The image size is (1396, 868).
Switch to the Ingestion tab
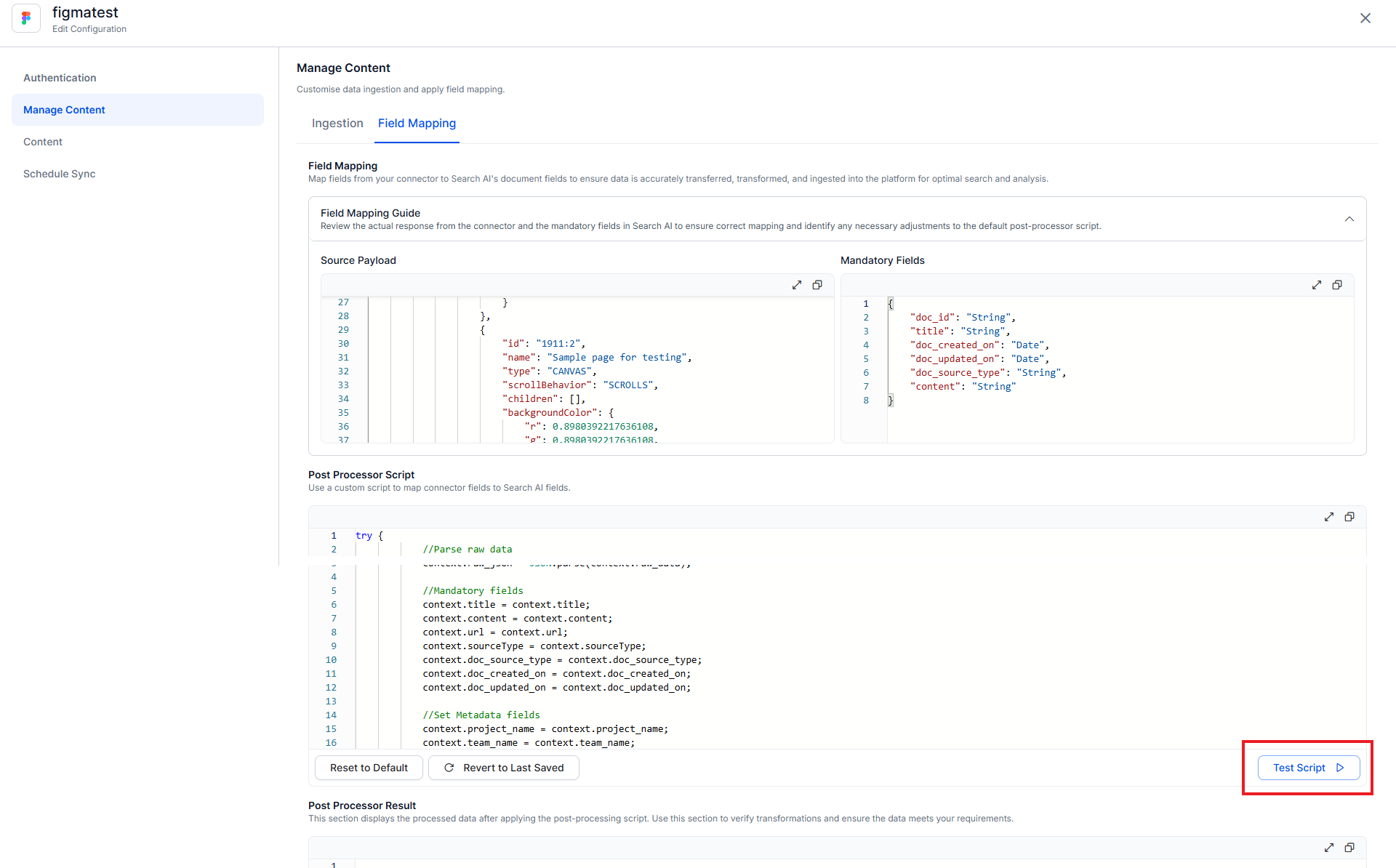[x=337, y=124]
